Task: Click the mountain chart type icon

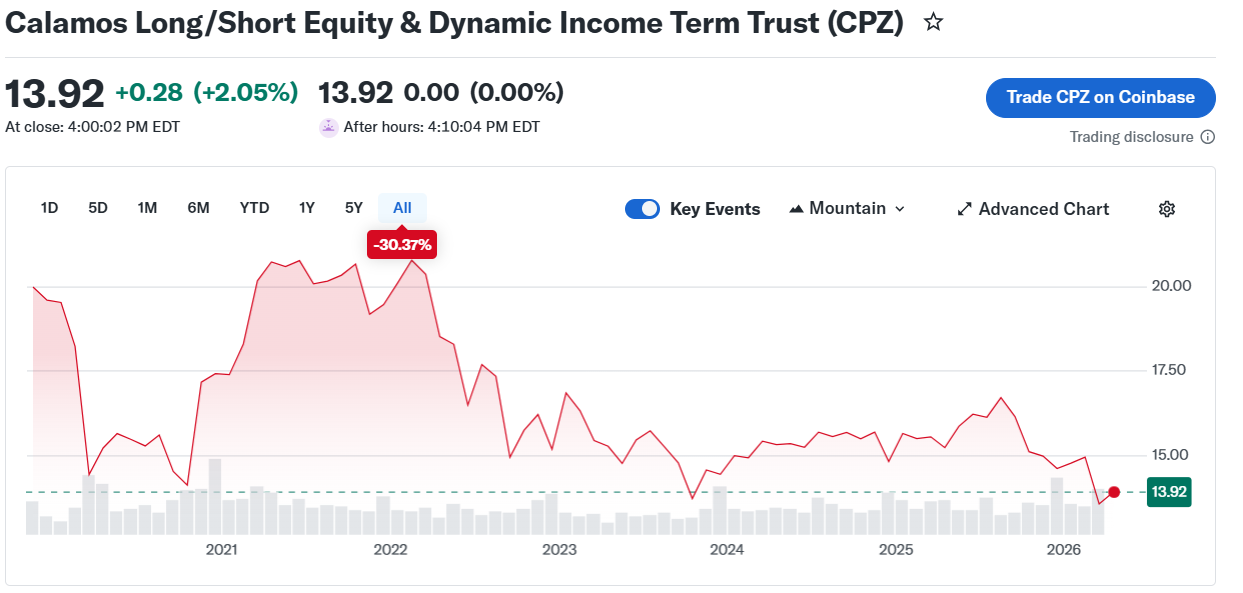Action: 796,209
